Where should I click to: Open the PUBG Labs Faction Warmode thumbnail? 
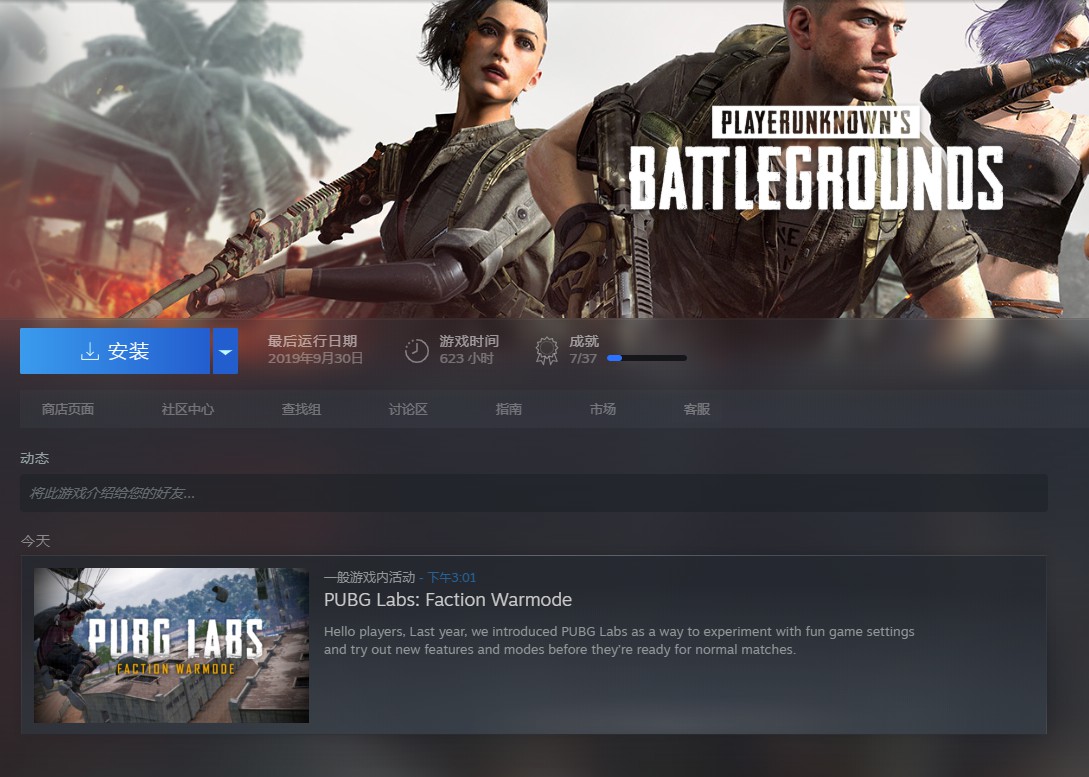(x=172, y=645)
